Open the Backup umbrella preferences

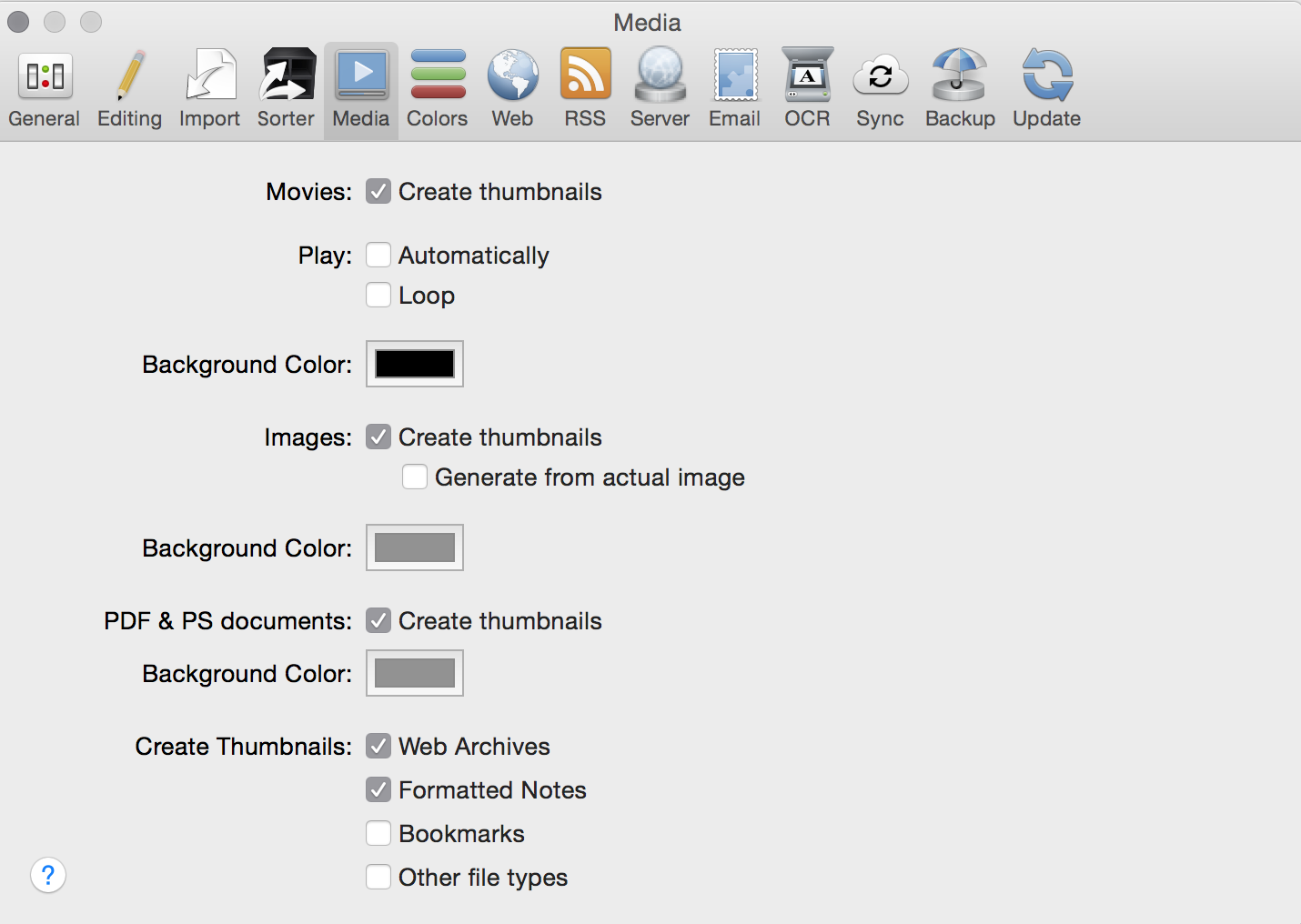pos(961,89)
